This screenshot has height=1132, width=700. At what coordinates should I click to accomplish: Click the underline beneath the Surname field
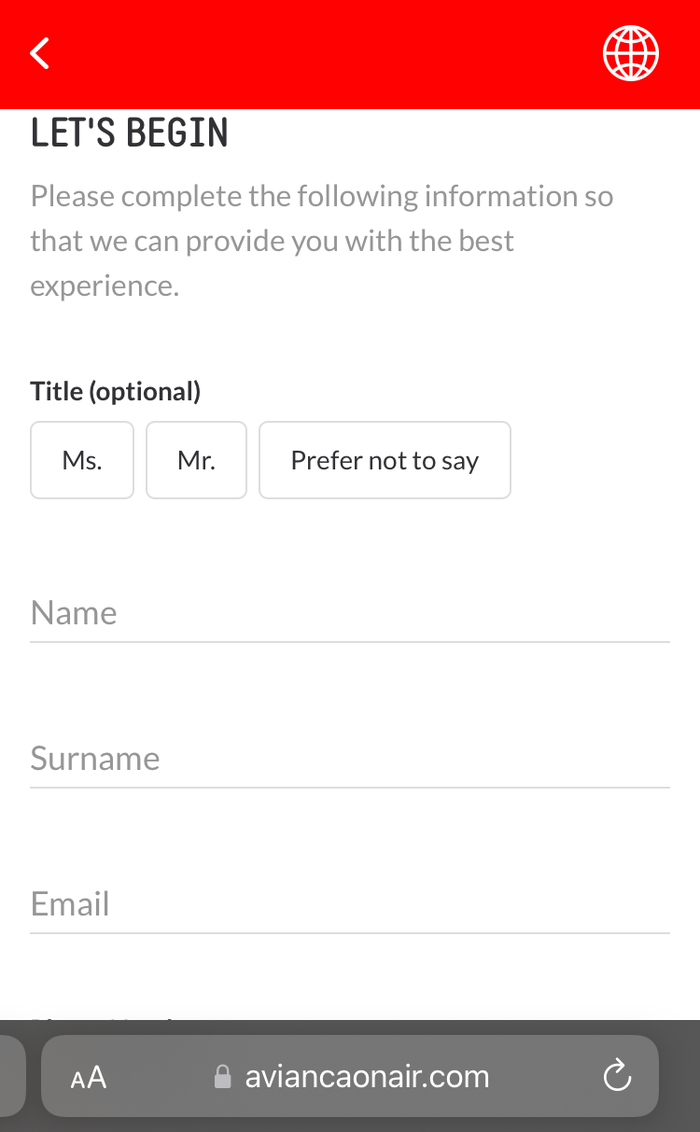point(350,788)
